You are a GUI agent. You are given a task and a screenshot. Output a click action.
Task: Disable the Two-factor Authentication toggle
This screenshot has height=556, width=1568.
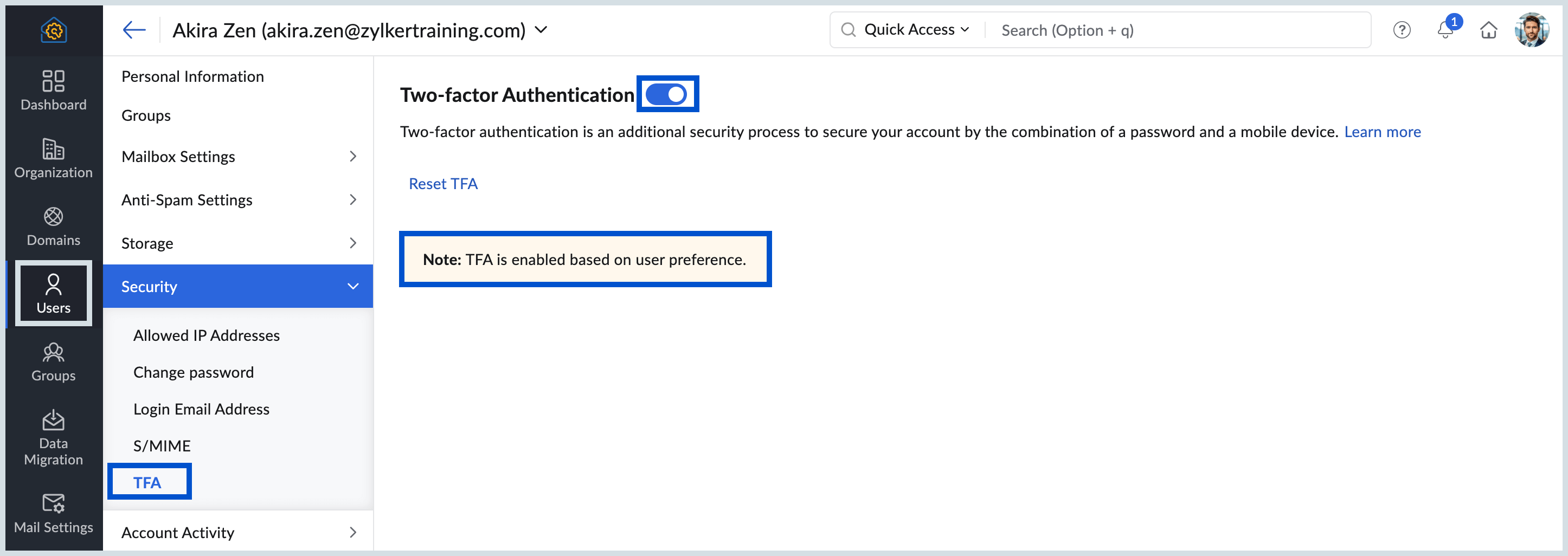pos(666,94)
